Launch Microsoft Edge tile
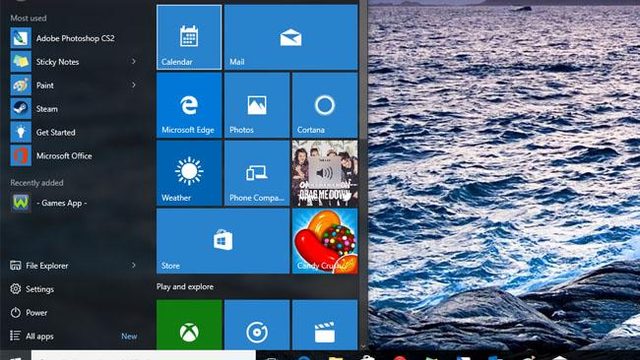 pos(189,105)
